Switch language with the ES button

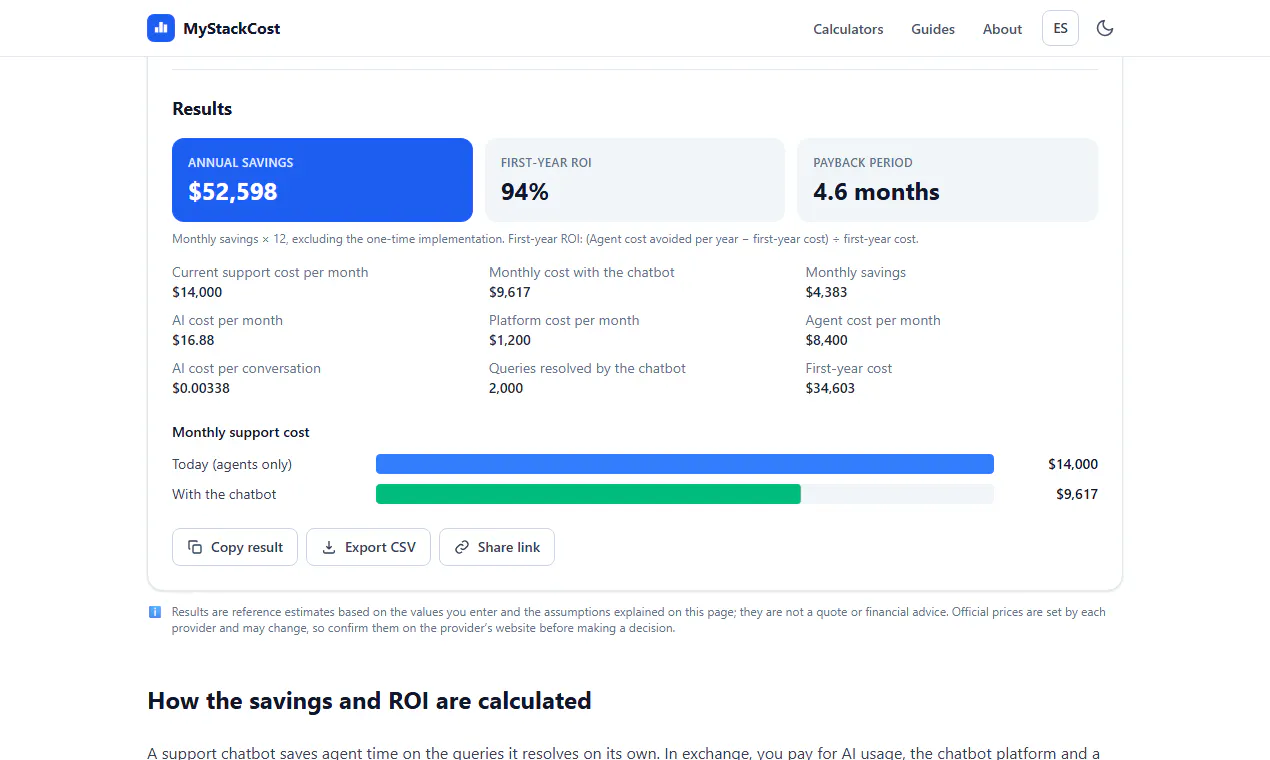[1060, 28]
